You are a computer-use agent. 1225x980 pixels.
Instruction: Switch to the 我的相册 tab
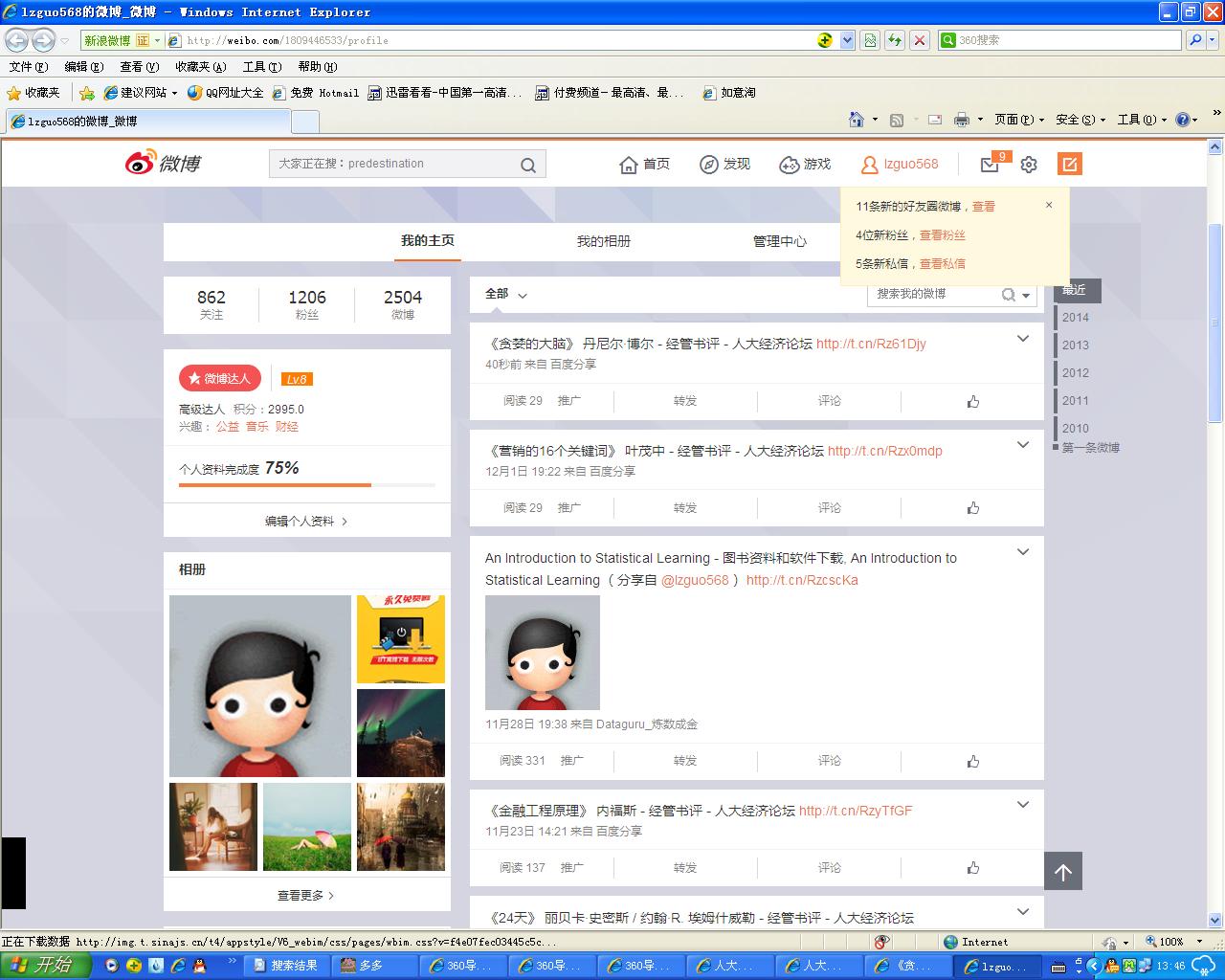(604, 241)
